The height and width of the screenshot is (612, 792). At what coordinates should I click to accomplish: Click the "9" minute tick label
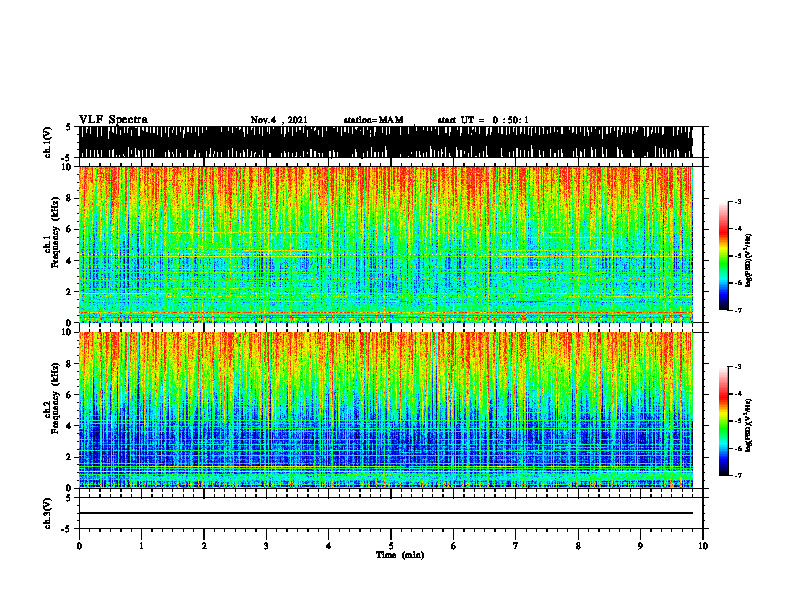coord(640,546)
